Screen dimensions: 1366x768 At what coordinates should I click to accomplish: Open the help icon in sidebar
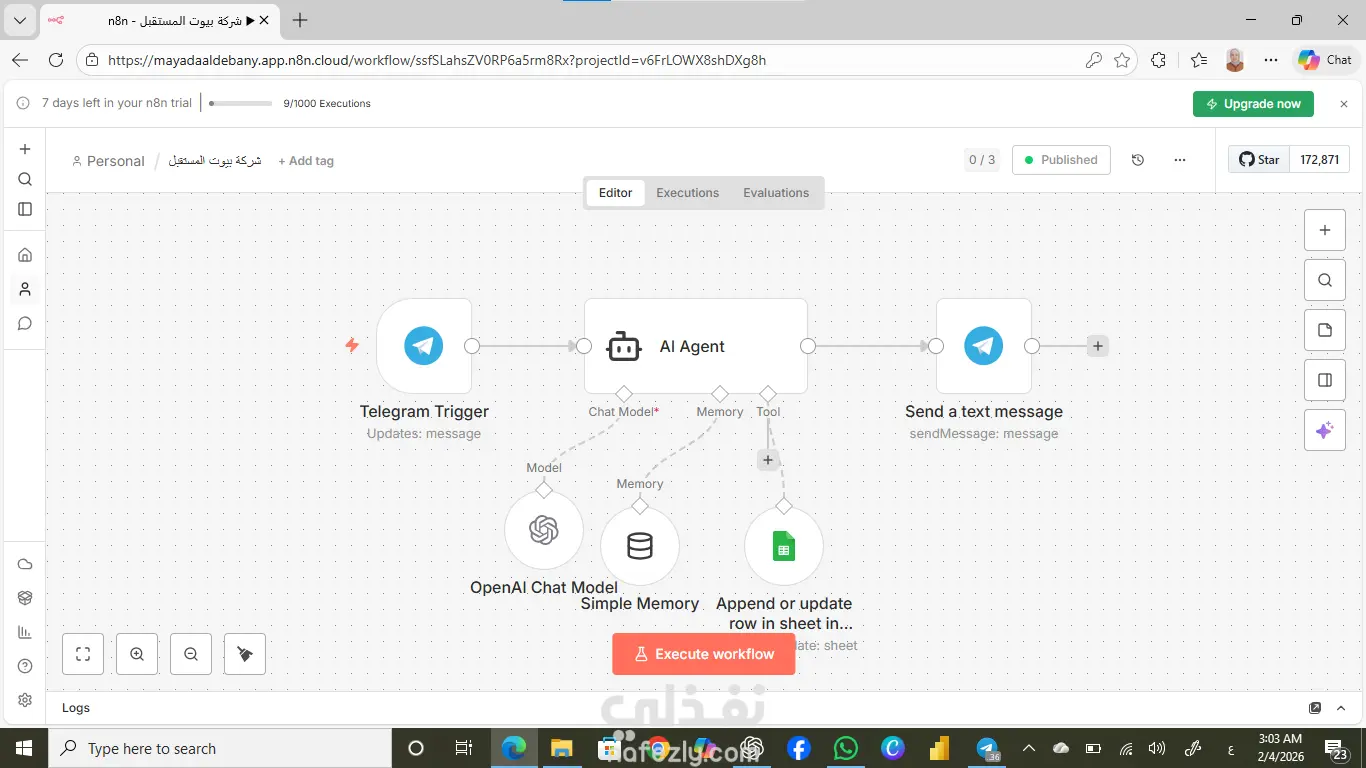(25, 666)
